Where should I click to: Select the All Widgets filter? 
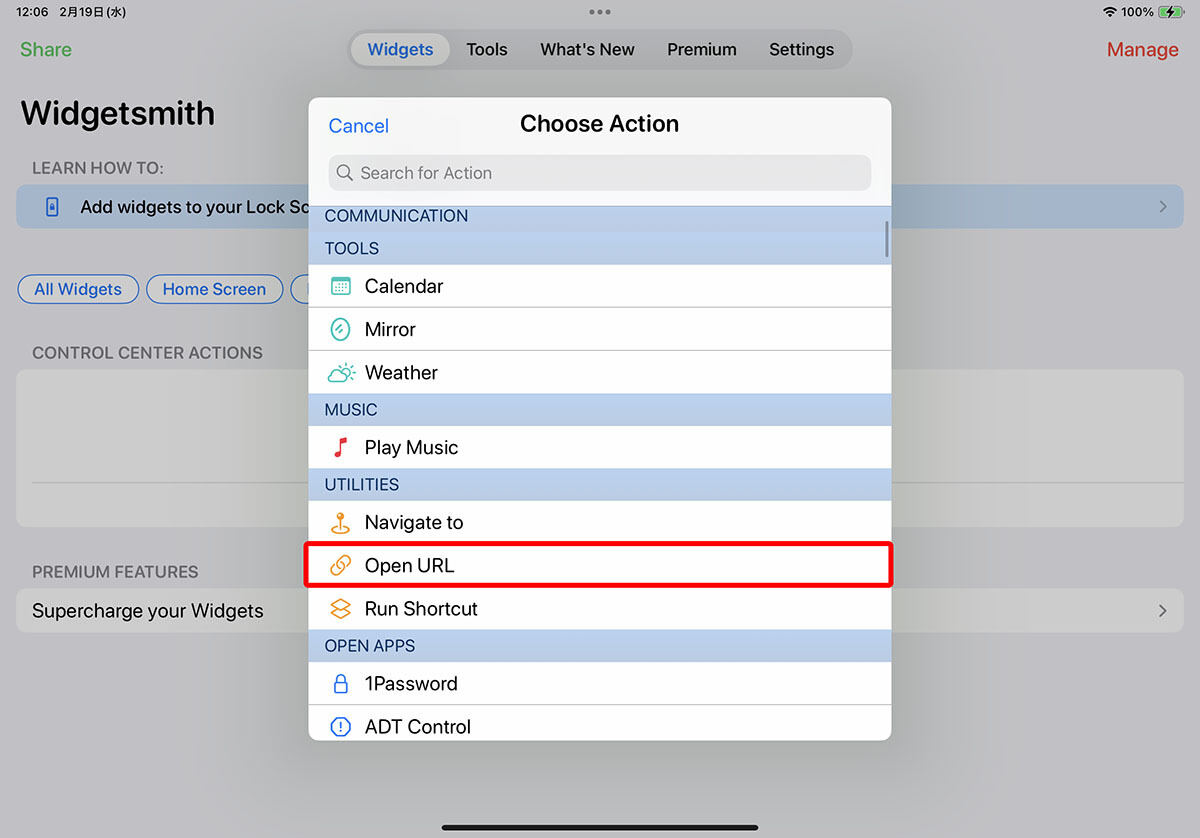(x=78, y=289)
